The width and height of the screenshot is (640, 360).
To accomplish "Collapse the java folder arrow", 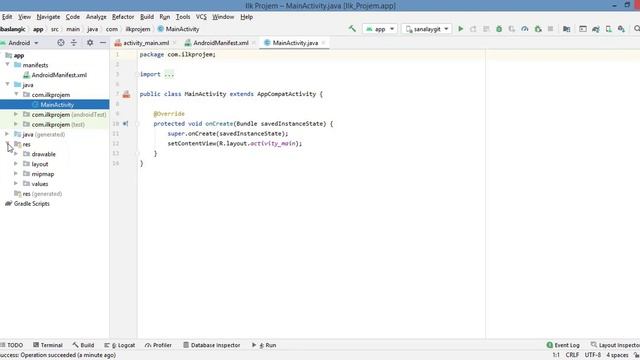I will pyautogui.click(x=7, y=84).
